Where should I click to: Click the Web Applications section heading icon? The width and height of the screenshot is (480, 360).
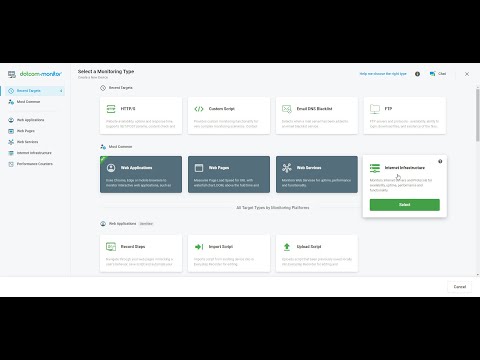coord(103,224)
